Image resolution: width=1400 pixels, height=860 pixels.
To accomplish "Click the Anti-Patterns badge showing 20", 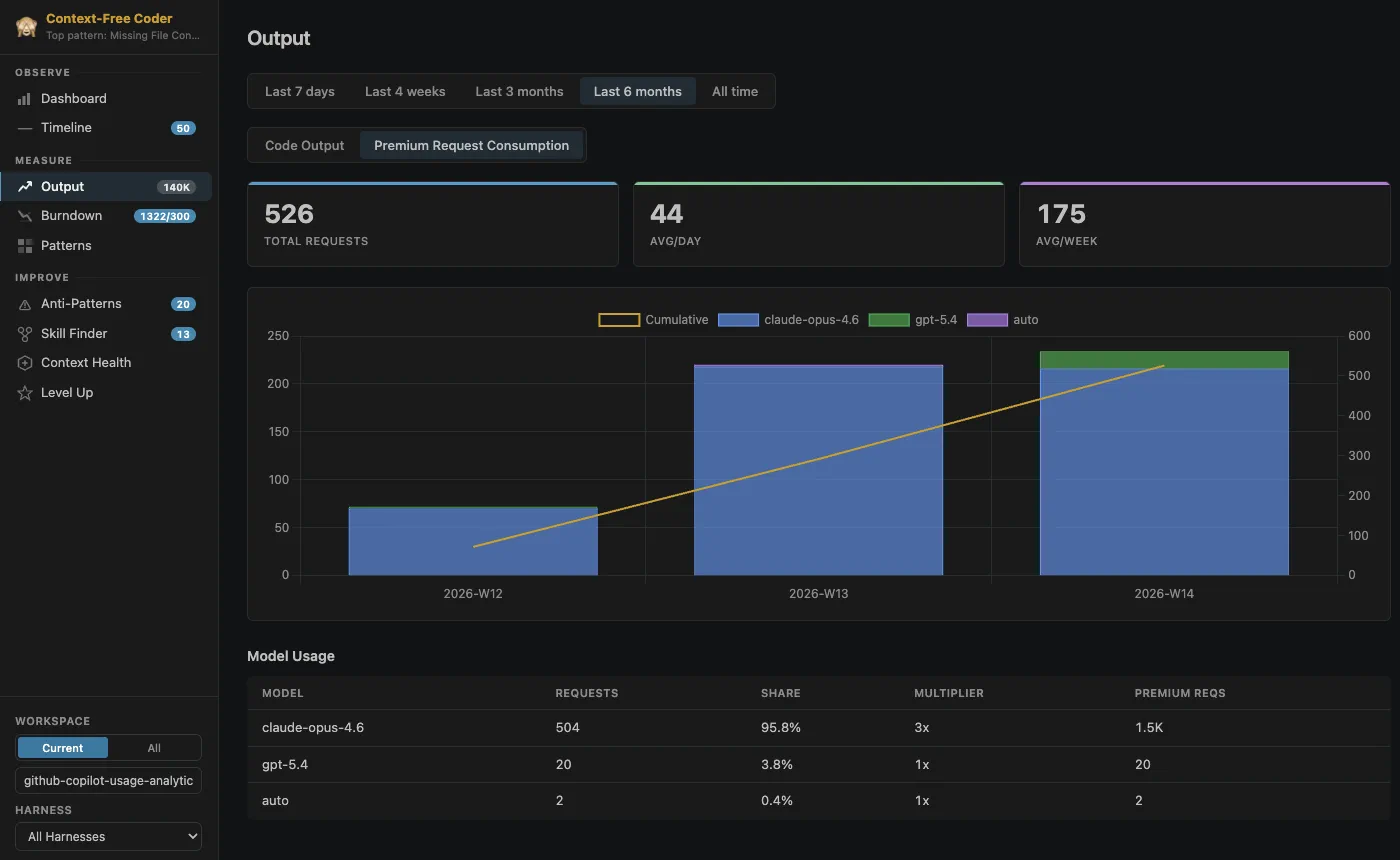I will [183, 304].
